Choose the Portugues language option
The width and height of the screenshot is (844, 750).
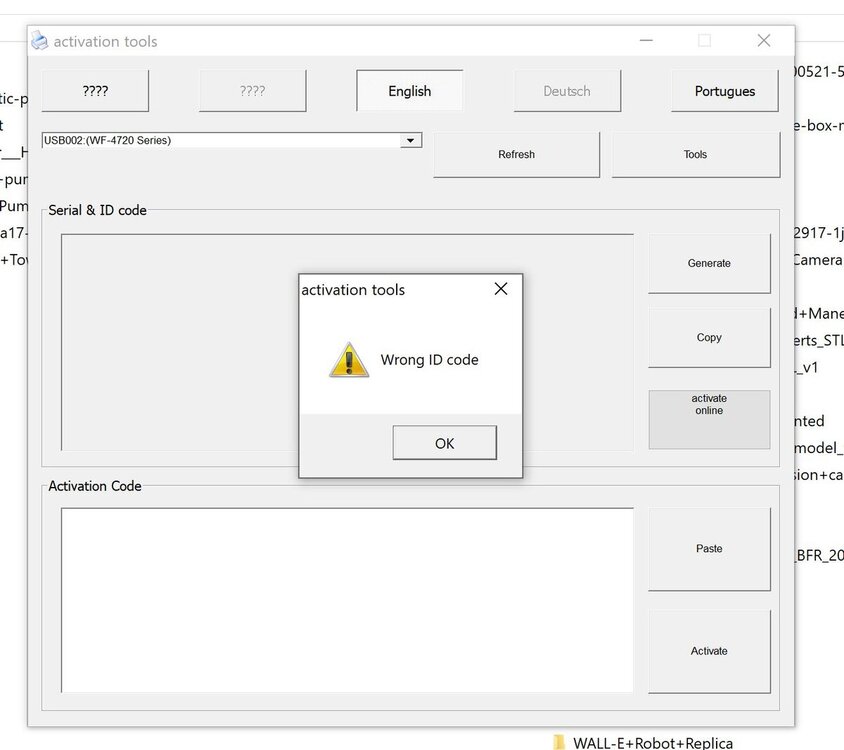[x=724, y=91]
